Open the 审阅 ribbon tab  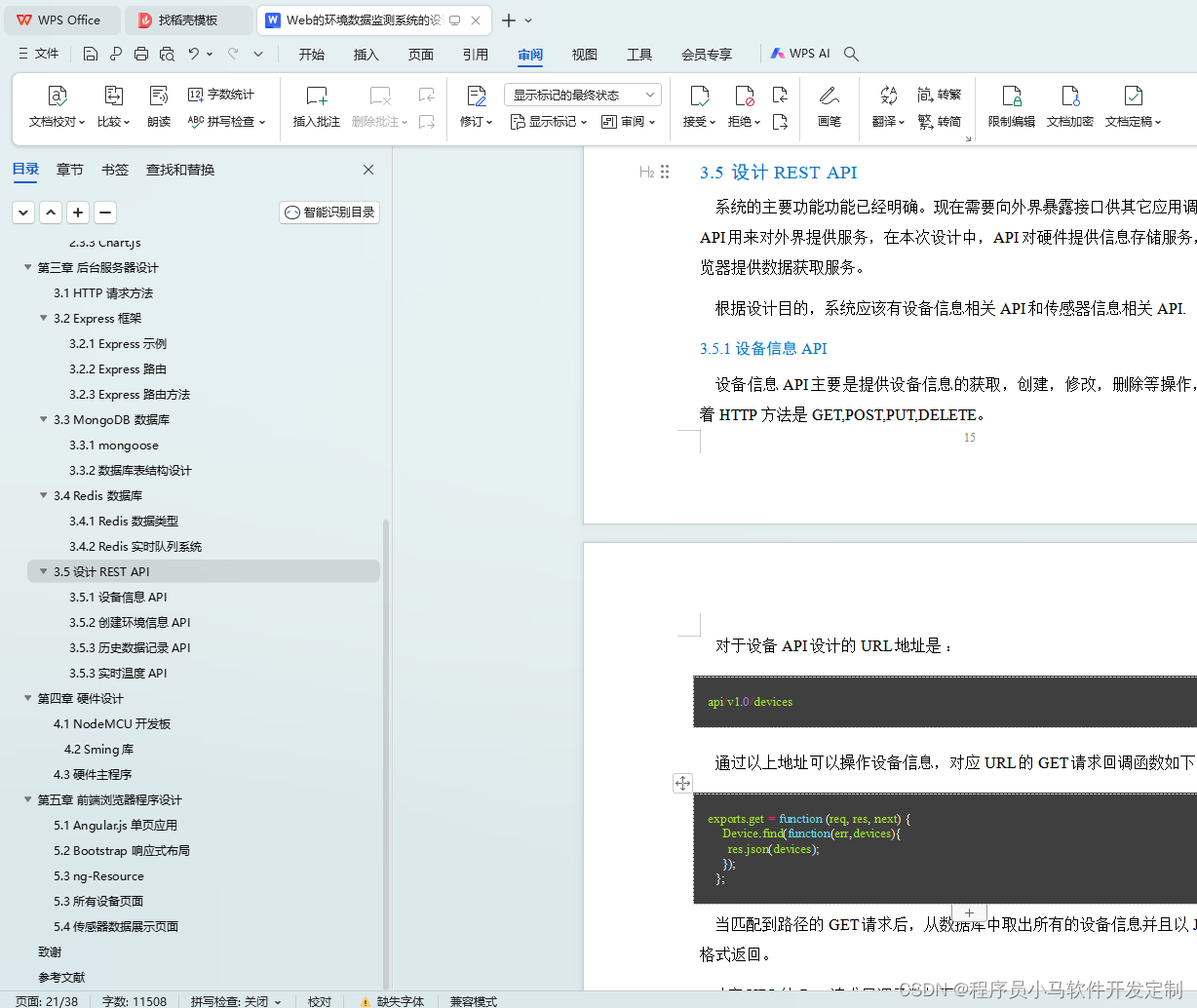pyautogui.click(x=529, y=55)
